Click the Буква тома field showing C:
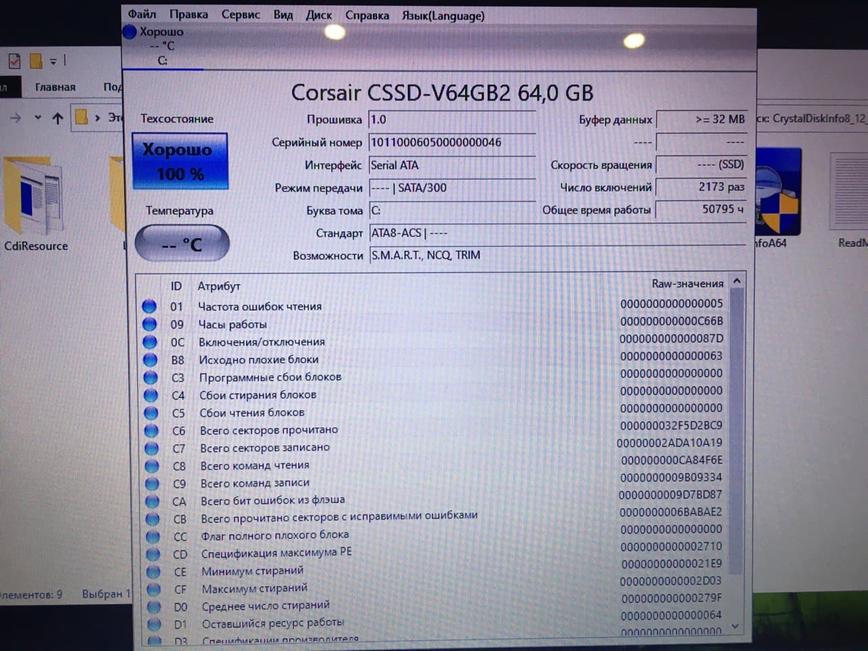The height and width of the screenshot is (651, 868). (452, 210)
